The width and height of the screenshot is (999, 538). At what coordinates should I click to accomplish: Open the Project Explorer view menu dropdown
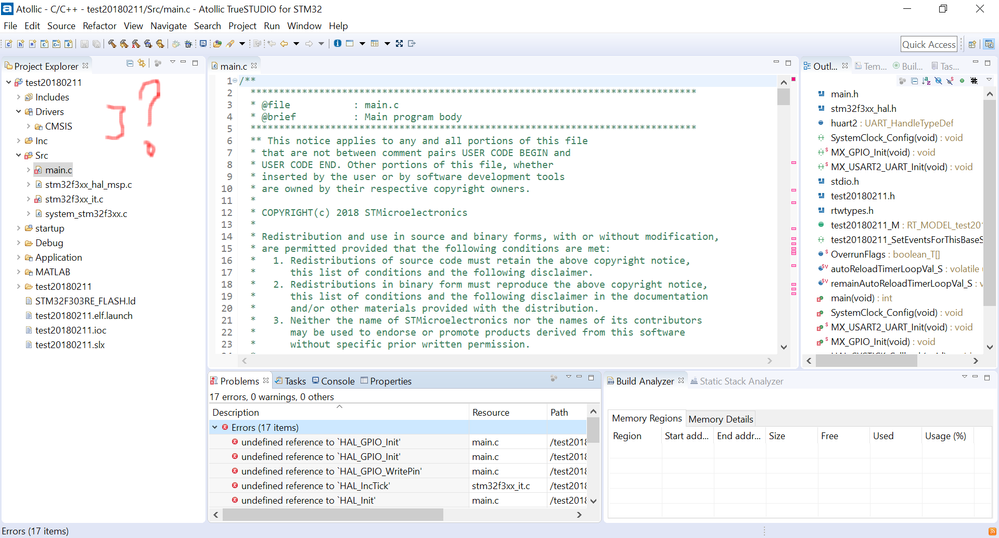click(173, 62)
